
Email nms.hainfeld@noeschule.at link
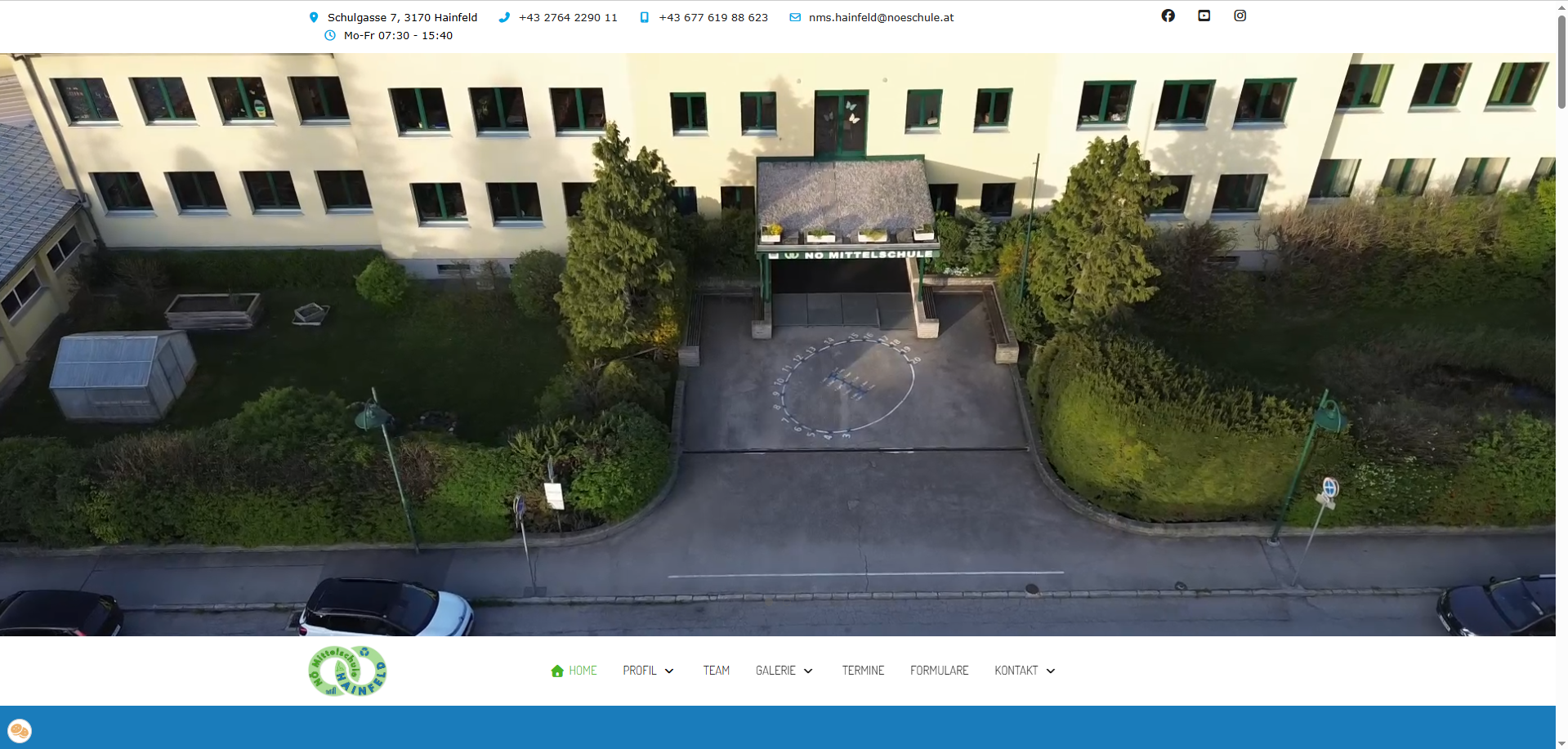[881, 17]
